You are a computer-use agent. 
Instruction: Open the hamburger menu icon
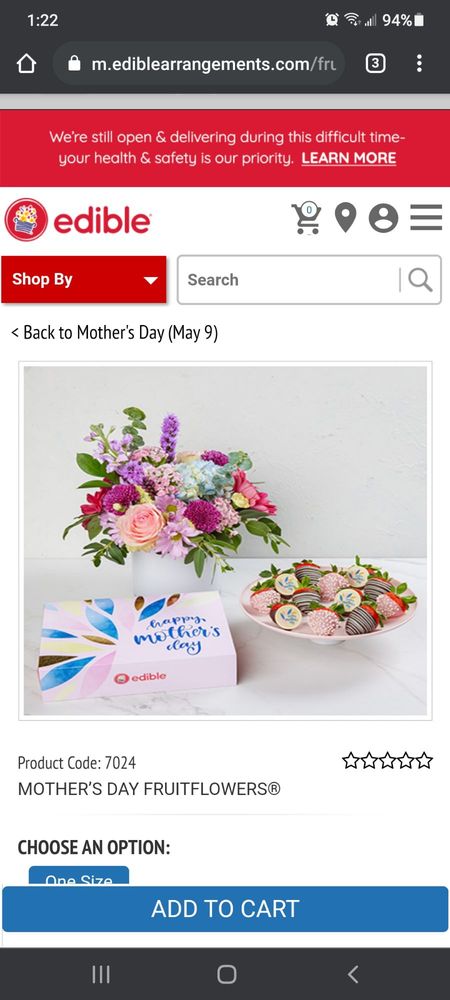[426, 217]
